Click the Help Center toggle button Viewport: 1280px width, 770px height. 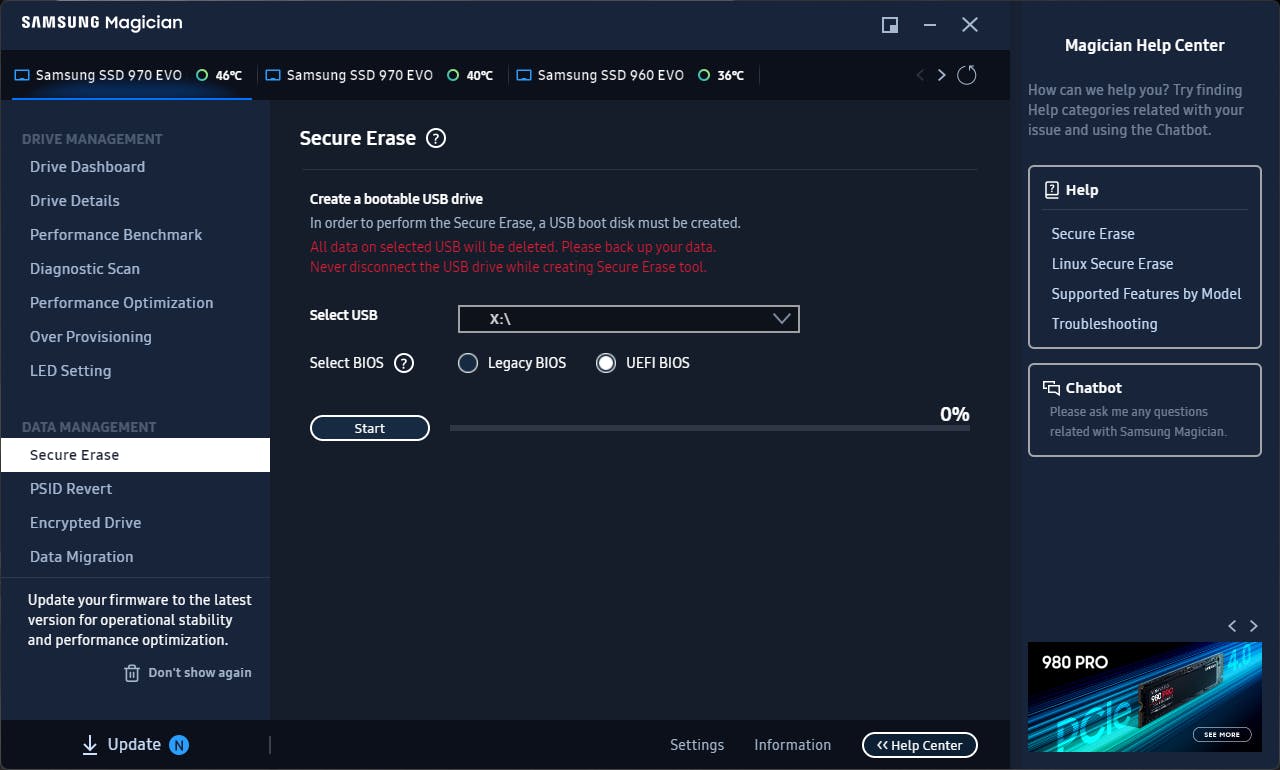point(920,745)
